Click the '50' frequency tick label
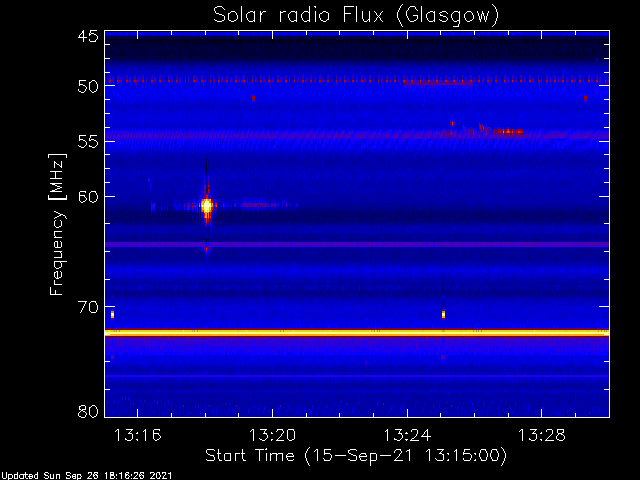The width and height of the screenshot is (640, 480). point(88,86)
